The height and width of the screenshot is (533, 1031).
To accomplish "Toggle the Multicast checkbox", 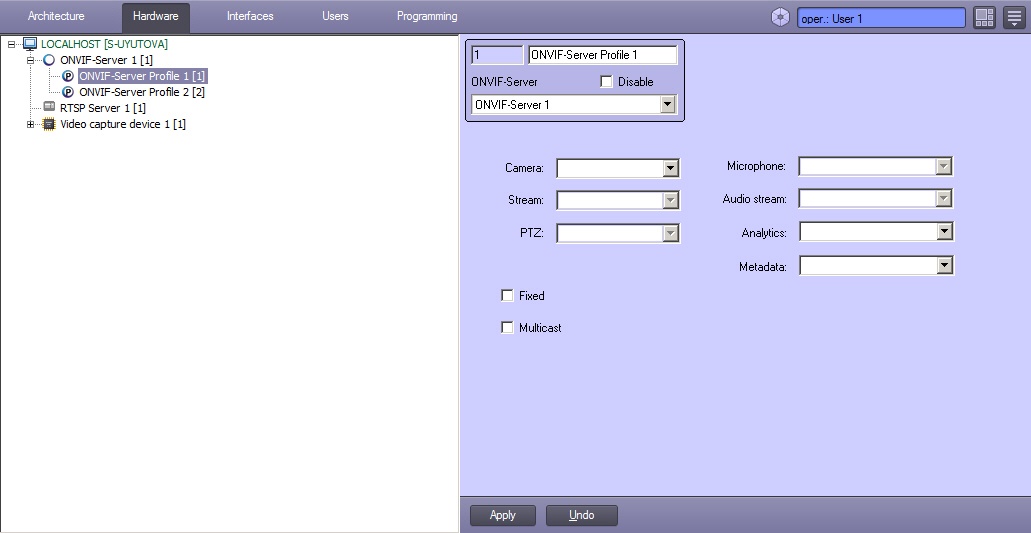I will 507,328.
